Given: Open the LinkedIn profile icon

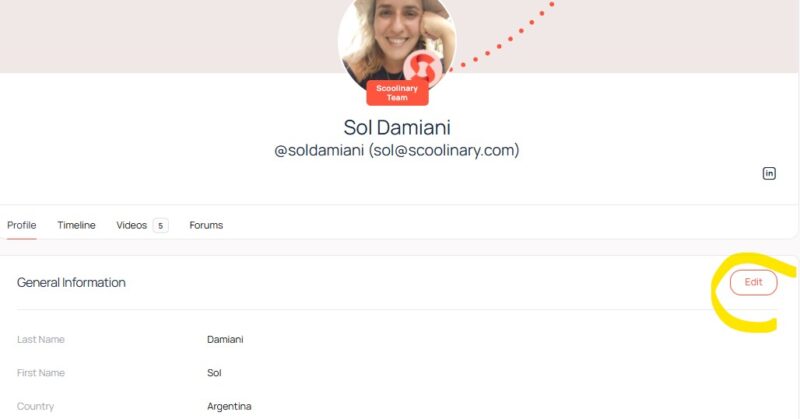Looking at the screenshot, I should pyautogui.click(x=769, y=174).
